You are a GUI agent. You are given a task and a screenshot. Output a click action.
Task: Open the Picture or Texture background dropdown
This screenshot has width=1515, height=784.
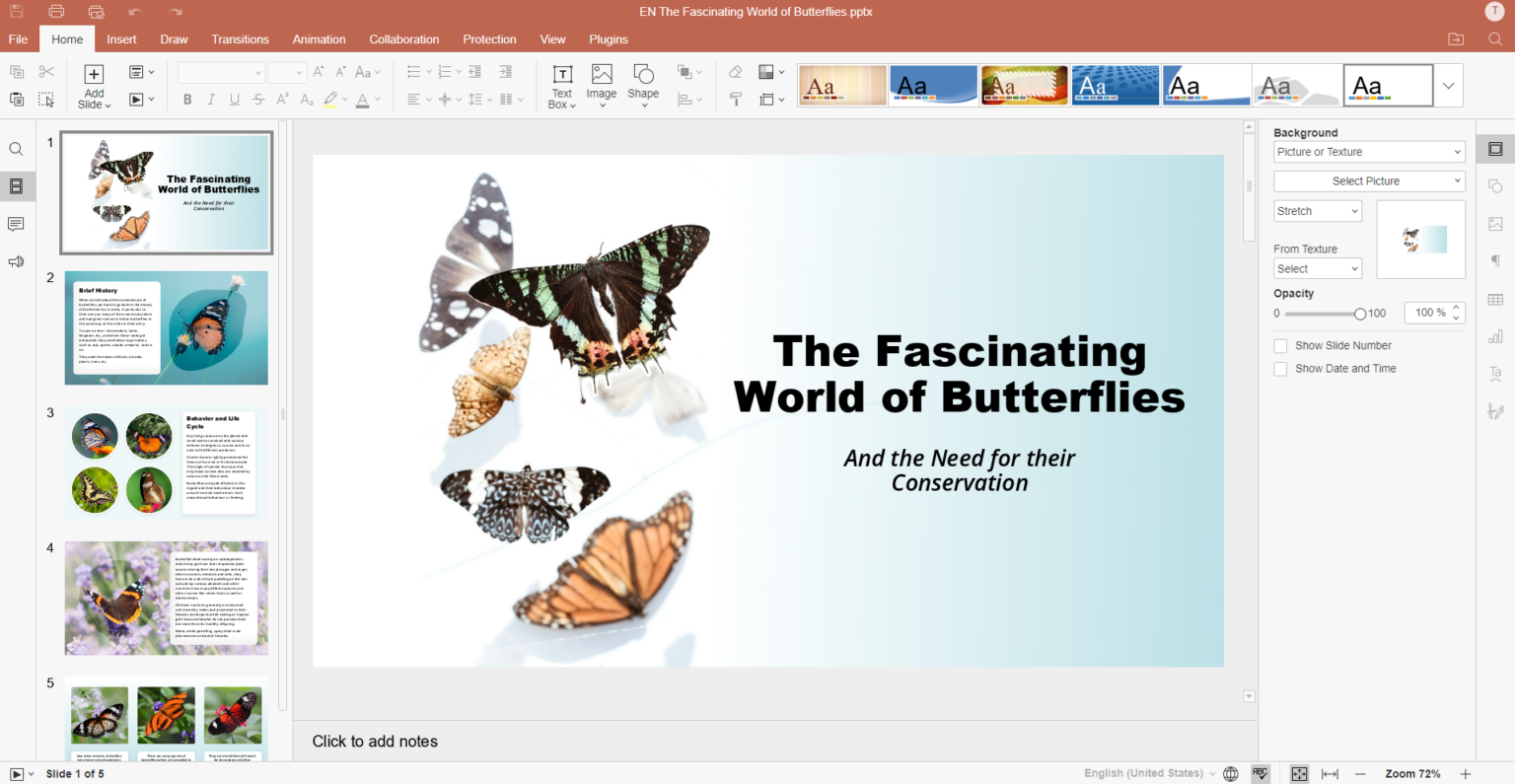[x=1368, y=152]
